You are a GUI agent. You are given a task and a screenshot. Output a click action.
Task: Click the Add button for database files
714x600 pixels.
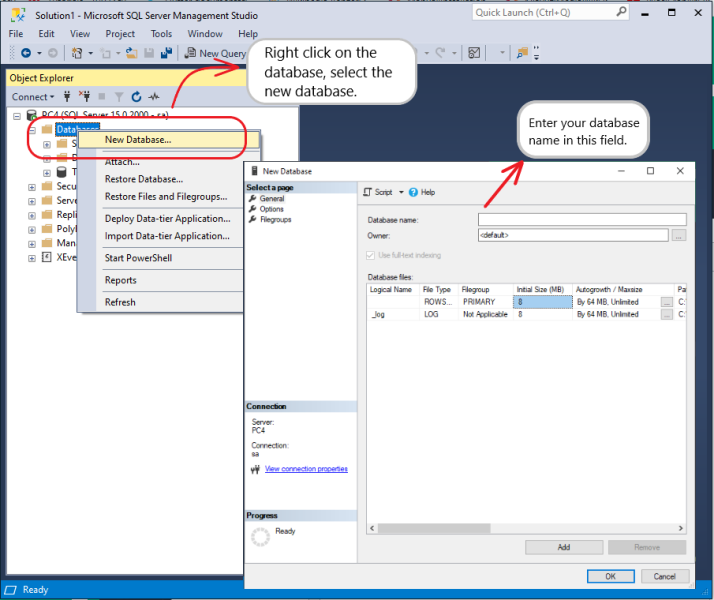(x=564, y=547)
